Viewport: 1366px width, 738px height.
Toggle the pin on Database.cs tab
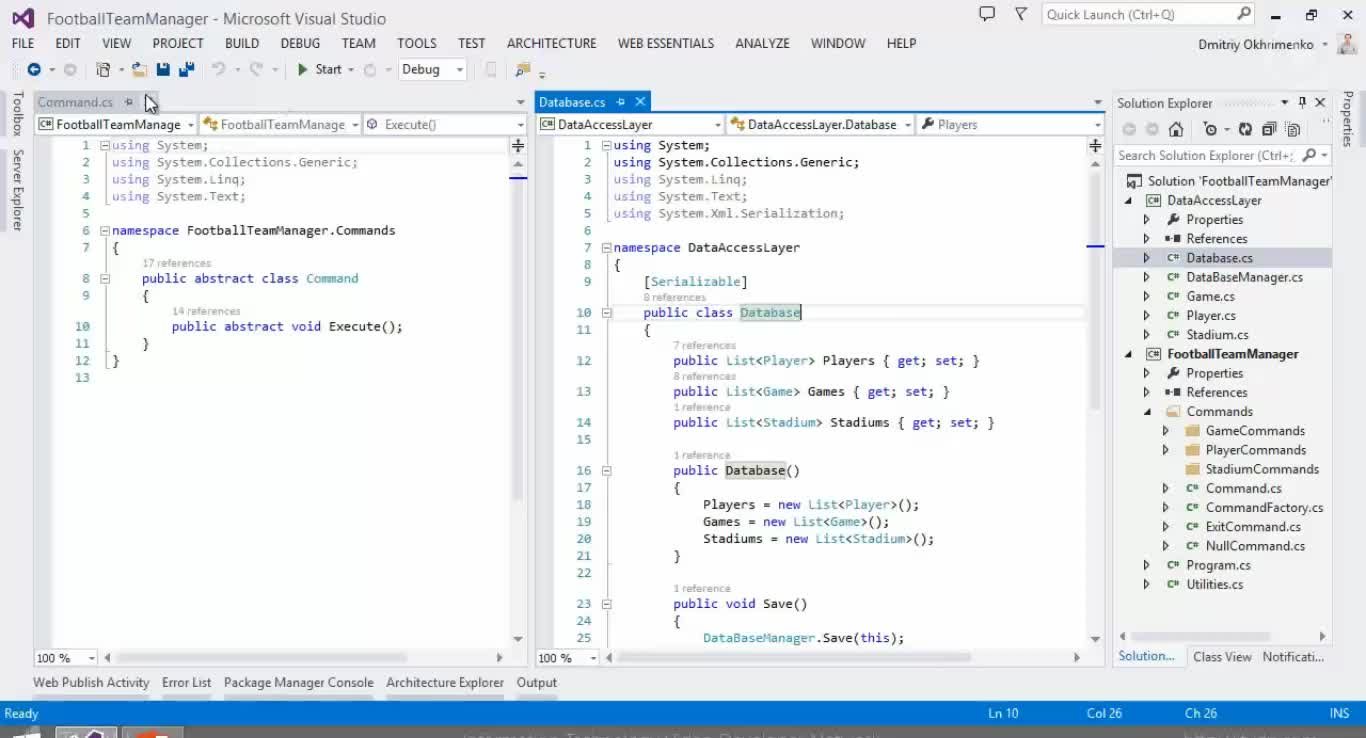[620, 102]
